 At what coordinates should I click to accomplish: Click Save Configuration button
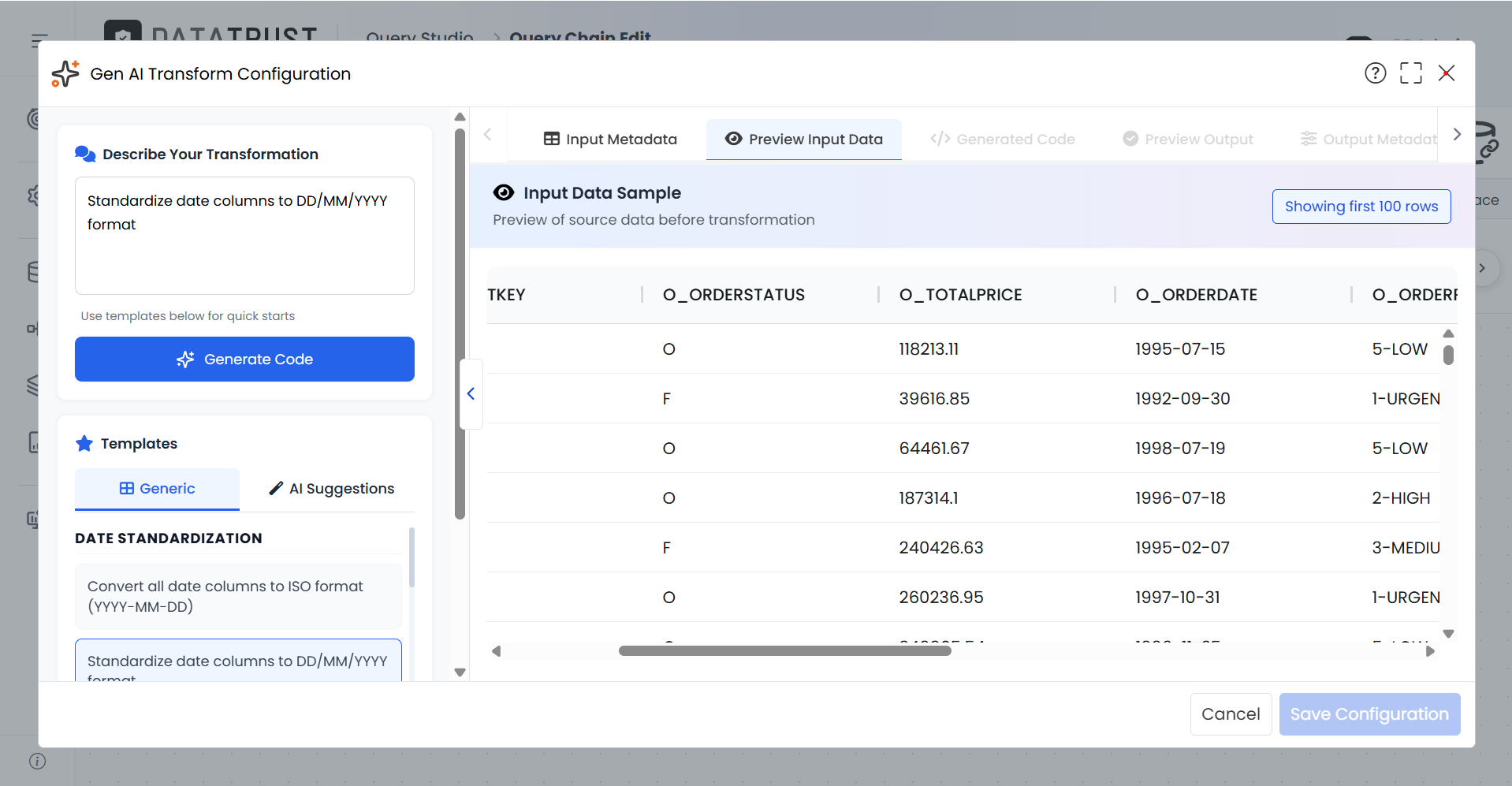1369,714
